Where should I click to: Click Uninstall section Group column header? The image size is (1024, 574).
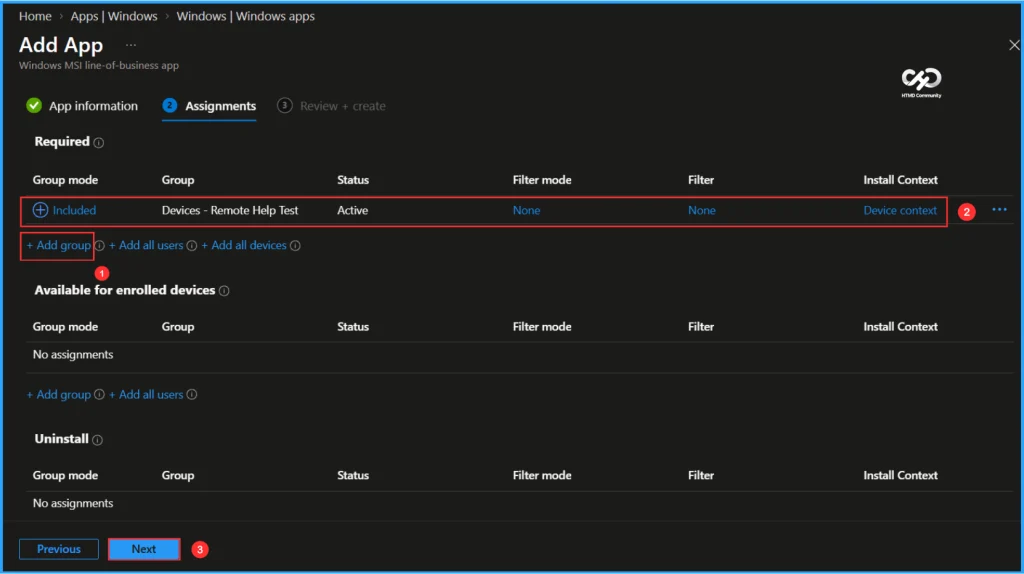pos(178,475)
